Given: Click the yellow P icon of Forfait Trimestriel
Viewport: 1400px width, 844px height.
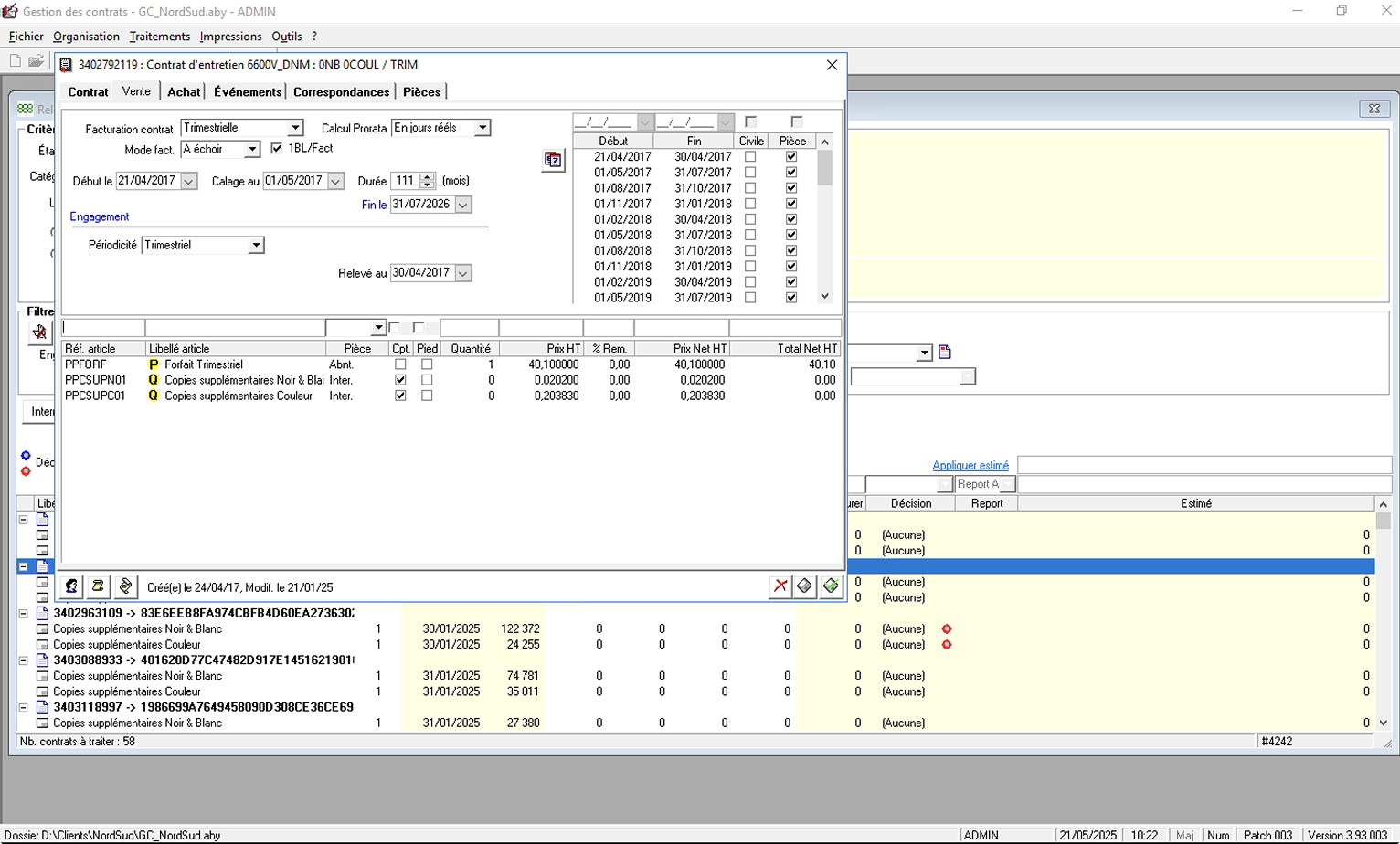Looking at the screenshot, I should click(x=154, y=364).
